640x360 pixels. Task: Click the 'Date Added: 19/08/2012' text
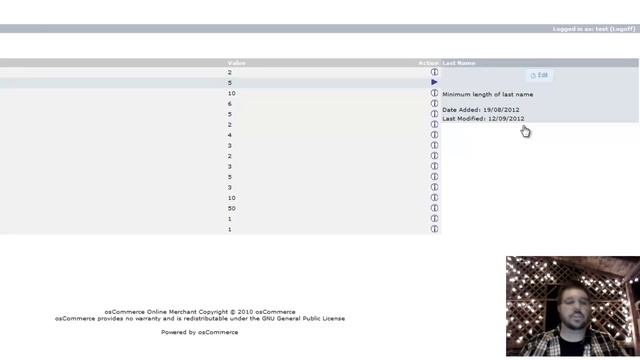(x=481, y=110)
